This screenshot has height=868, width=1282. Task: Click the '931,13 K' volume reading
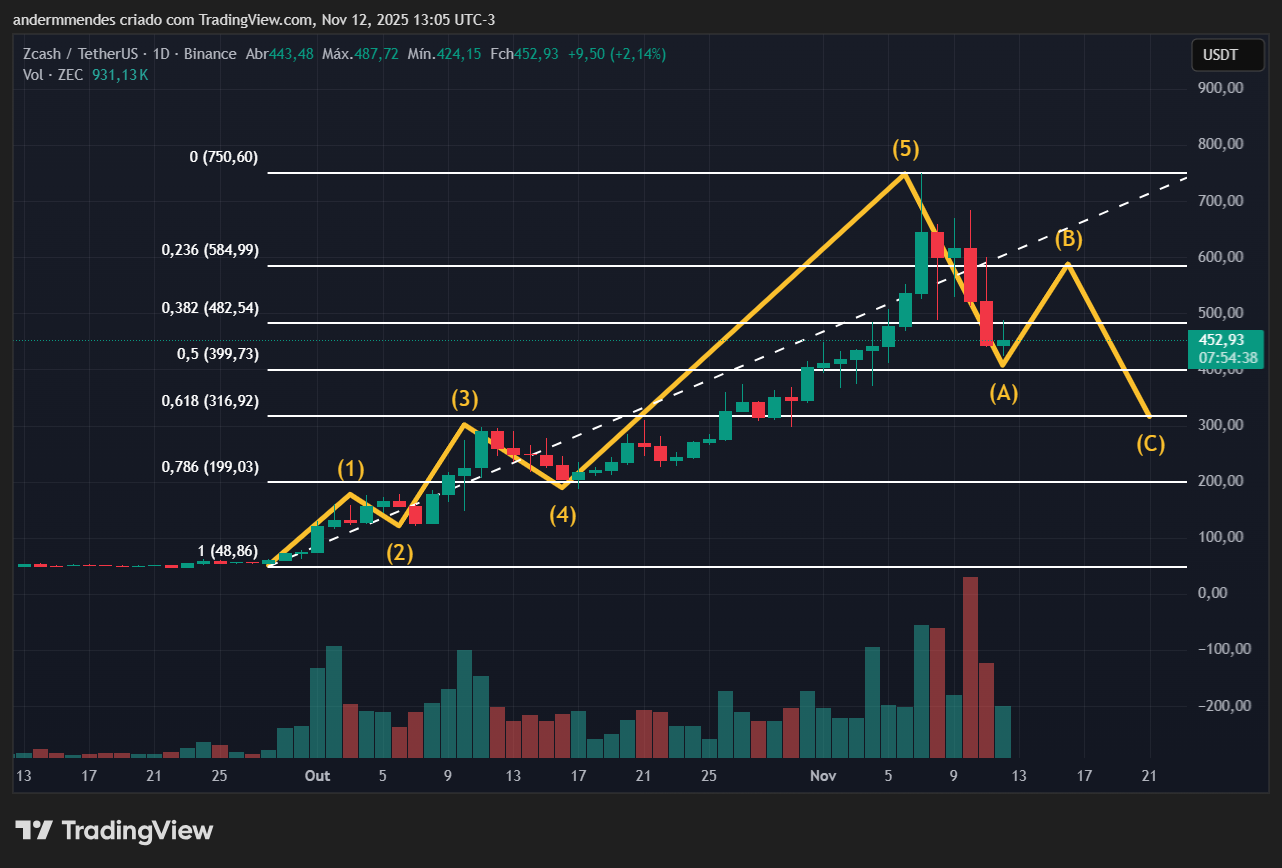119,74
